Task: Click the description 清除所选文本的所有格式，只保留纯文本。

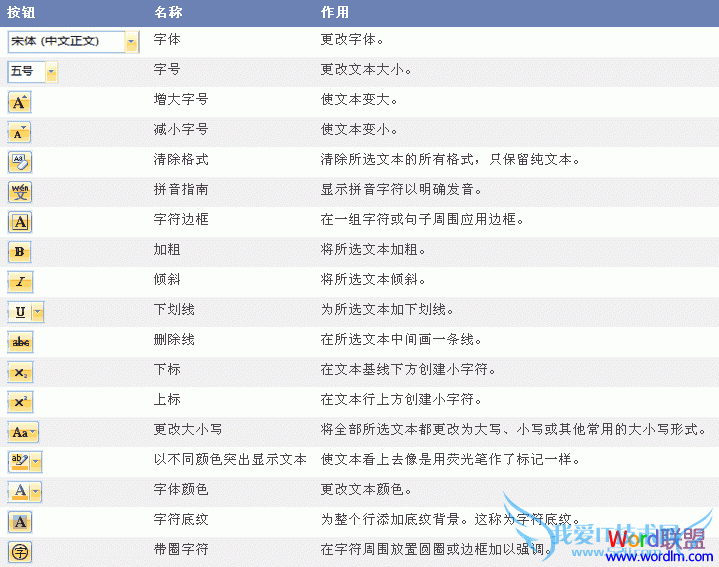Action: click(450, 159)
